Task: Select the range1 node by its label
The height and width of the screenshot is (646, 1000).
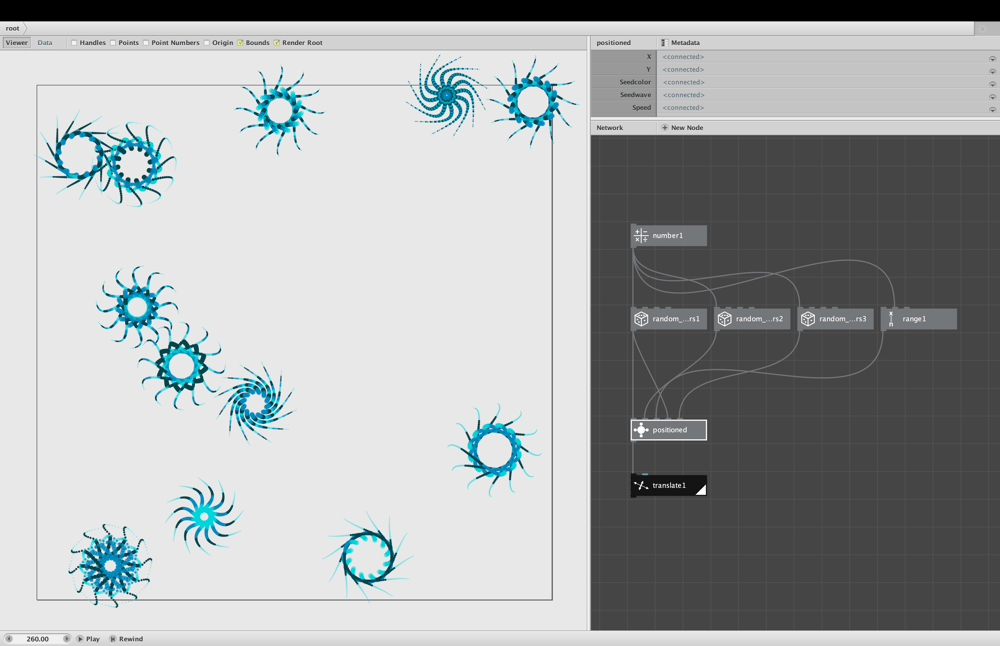Action: [x=914, y=319]
